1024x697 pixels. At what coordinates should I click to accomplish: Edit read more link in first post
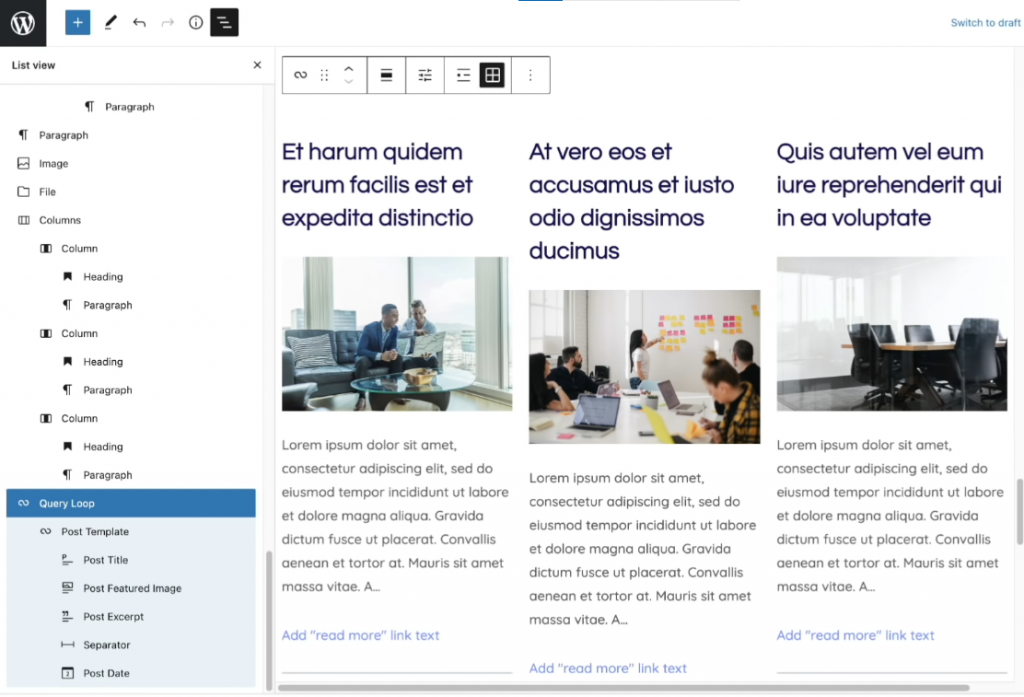pyautogui.click(x=360, y=635)
